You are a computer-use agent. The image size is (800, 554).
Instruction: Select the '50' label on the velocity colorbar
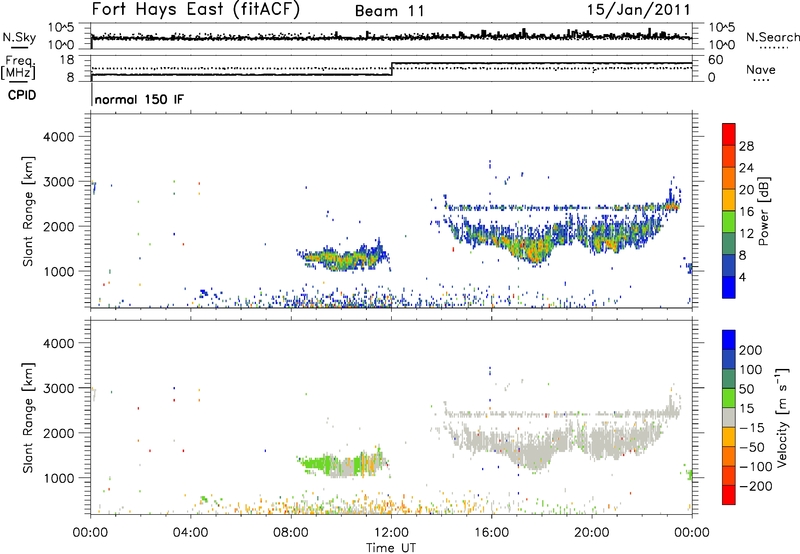746,389
